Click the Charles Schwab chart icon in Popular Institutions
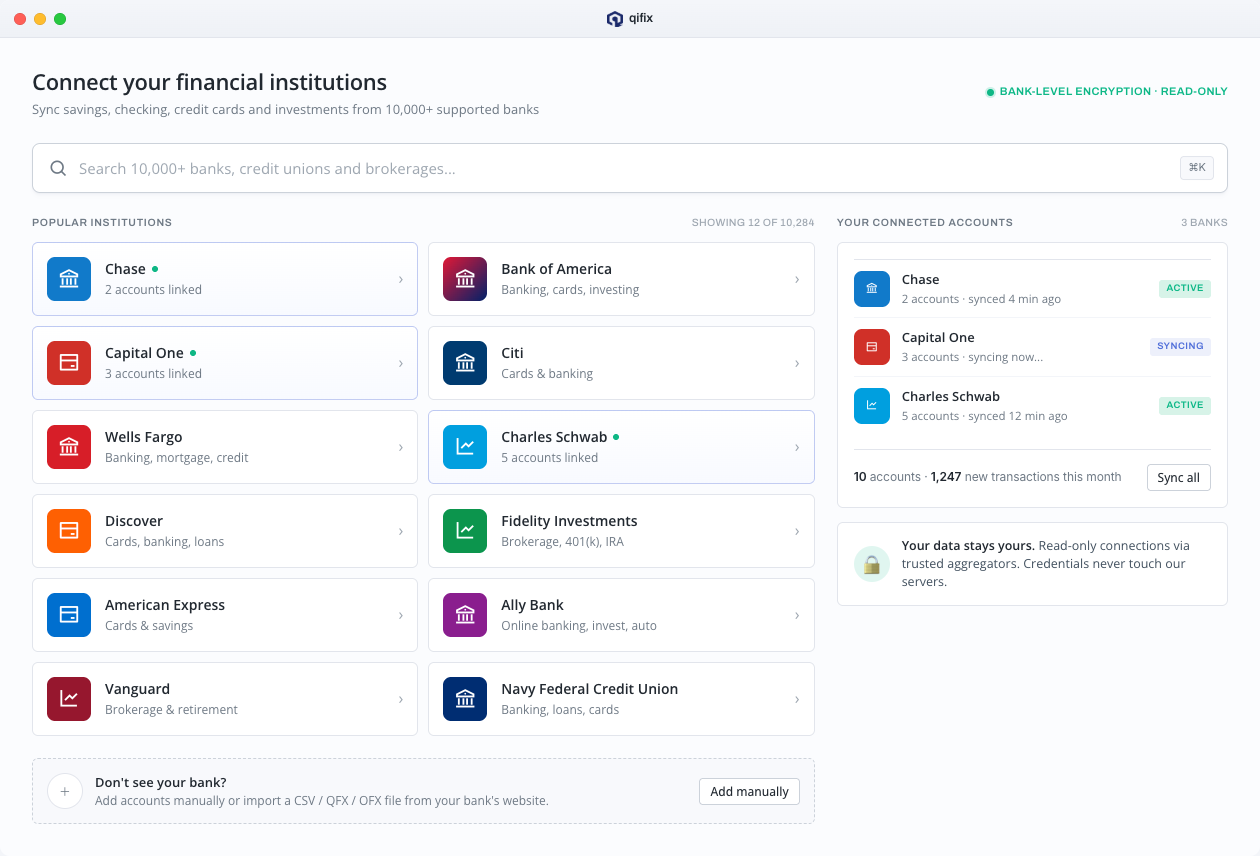Viewport: 1260px width, 856px height. tap(465, 447)
